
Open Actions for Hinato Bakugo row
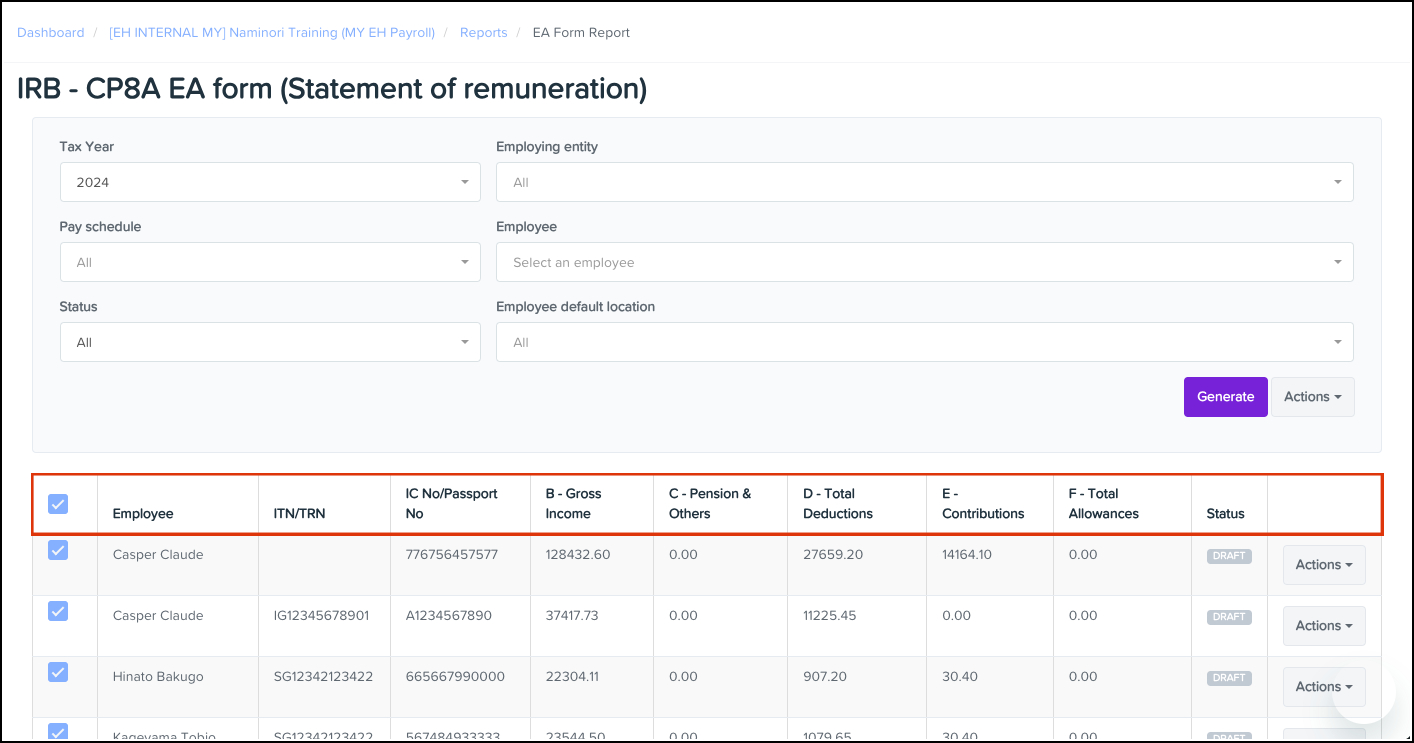pyautogui.click(x=1323, y=687)
